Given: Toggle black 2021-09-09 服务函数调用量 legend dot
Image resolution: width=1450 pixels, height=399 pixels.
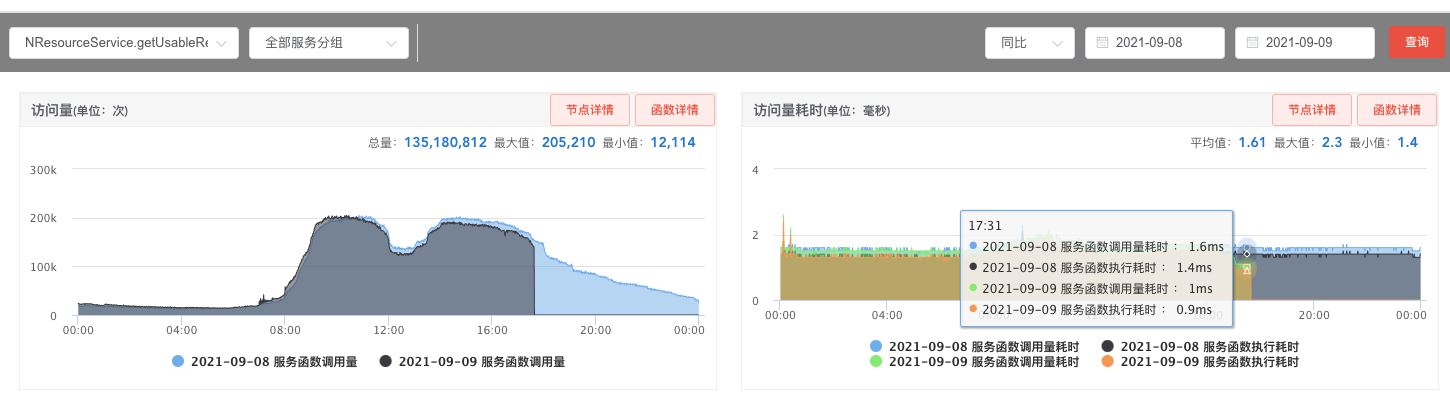Looking at the screenshot, I should pos(386,361).
